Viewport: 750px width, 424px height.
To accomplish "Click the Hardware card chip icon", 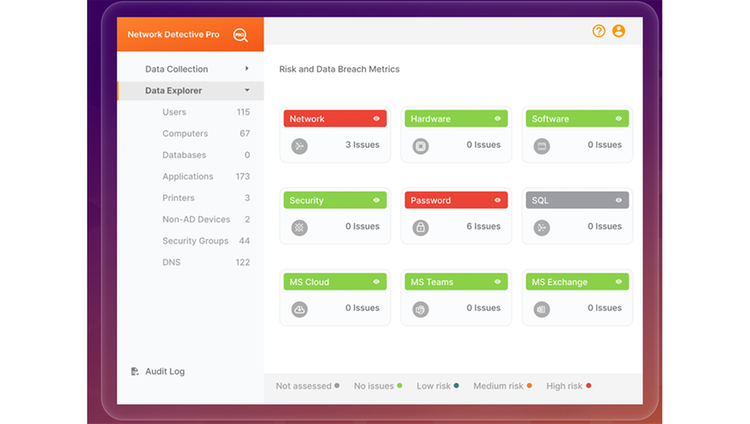I will tap(420, 146).
